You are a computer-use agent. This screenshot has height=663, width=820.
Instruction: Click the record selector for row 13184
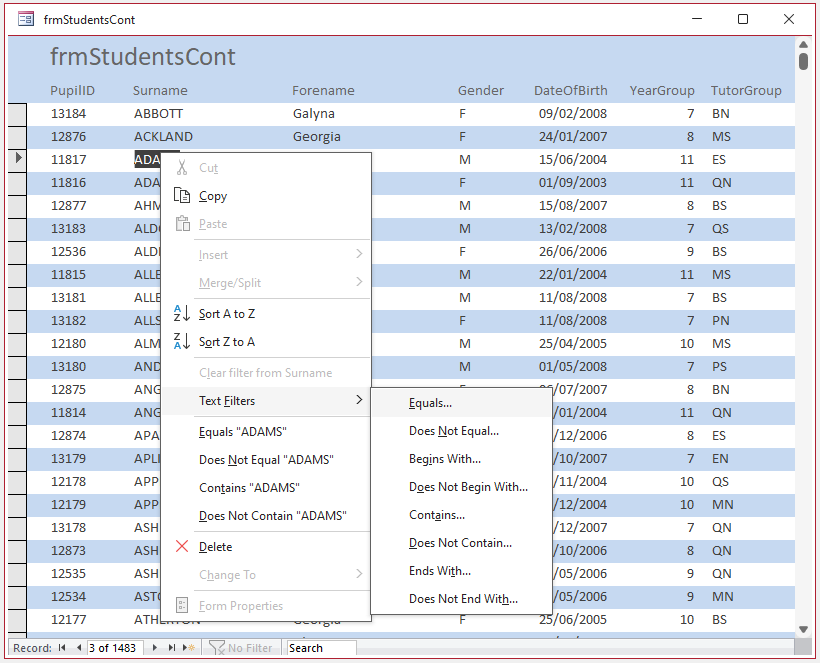[17, 113]
